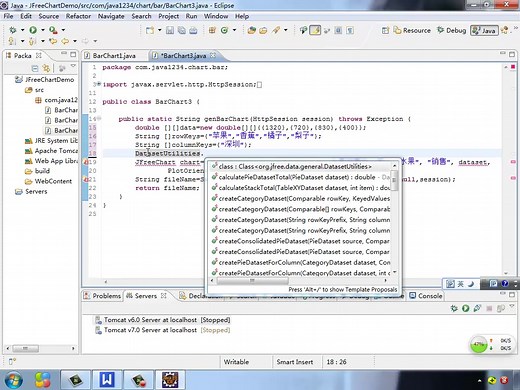Click the Open Perspective icon
Viewport: 520px width, 390px height.
point(385,30)
